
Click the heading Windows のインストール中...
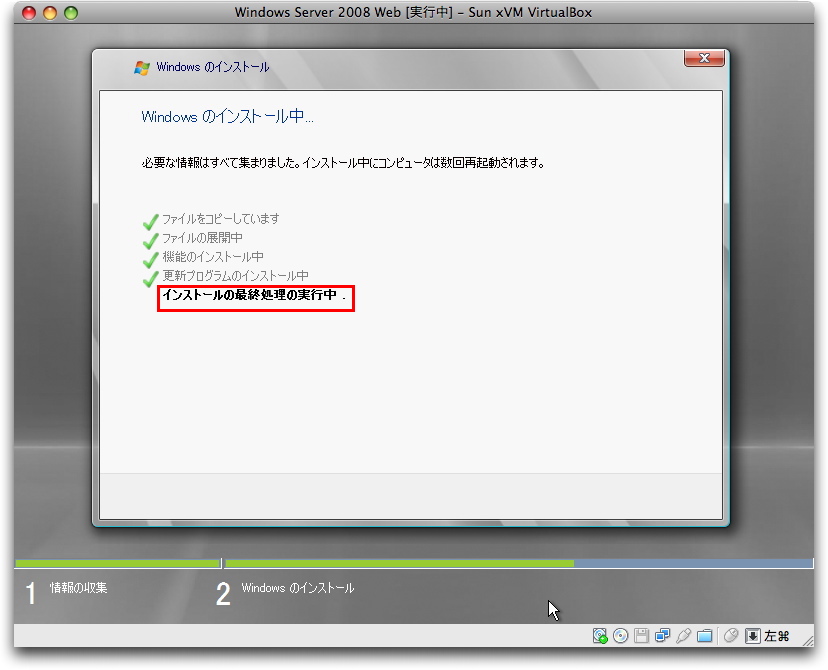coord(227,116)
